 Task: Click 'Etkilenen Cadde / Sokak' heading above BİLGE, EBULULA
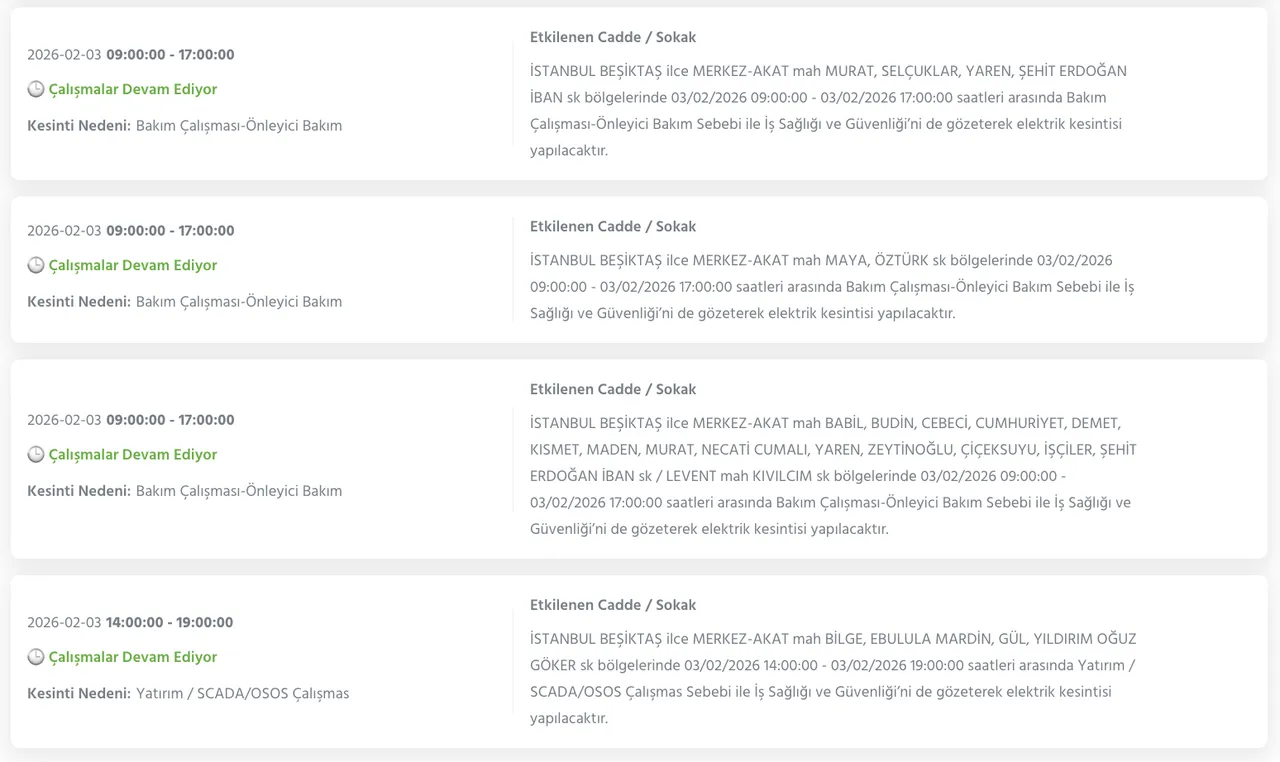pyautogui.click(x=612, y=605)
